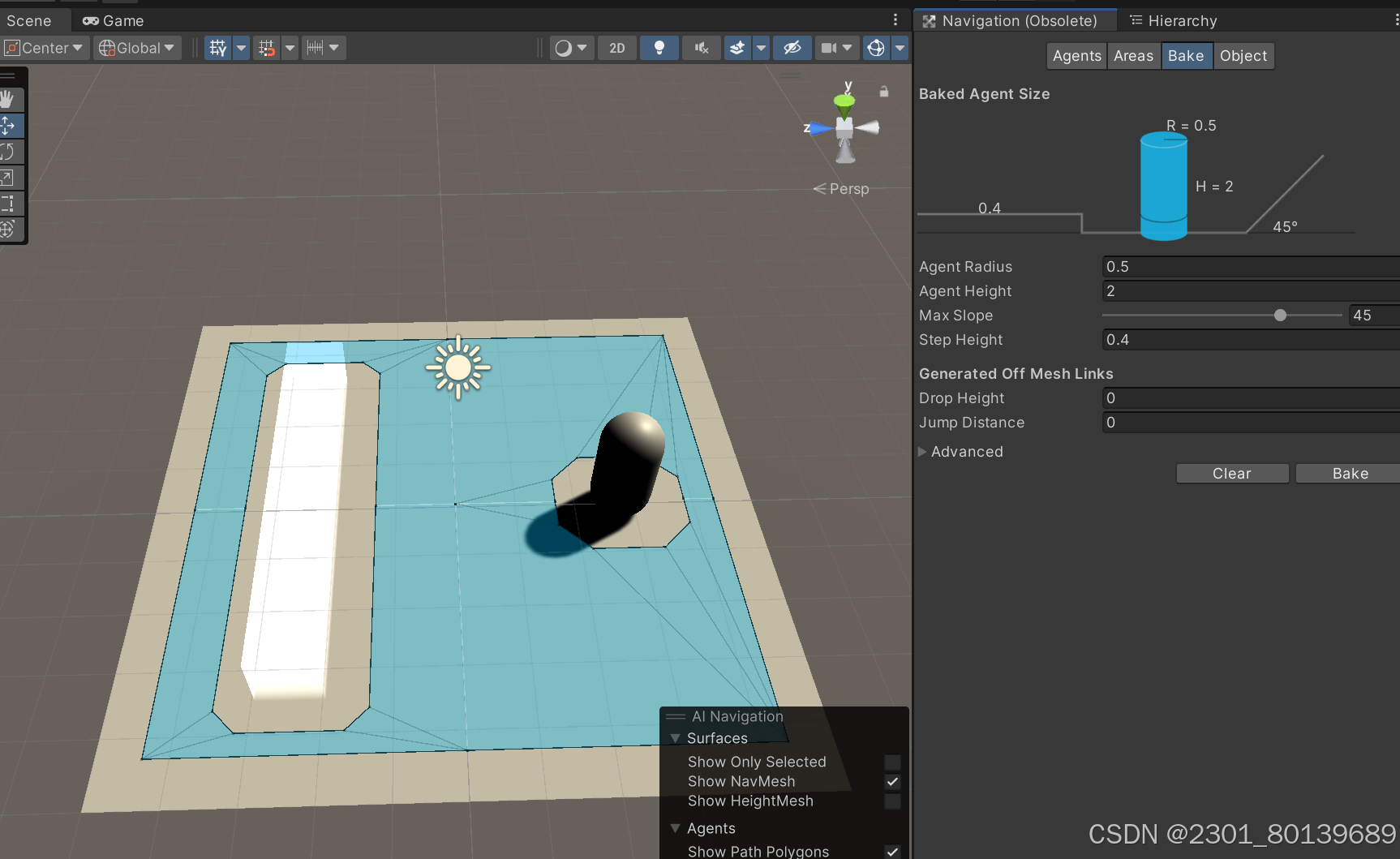Open the Center pivot dropdown
This screenshot has height=859, width=1400.
pyautogui.click(x=45, y=48)
